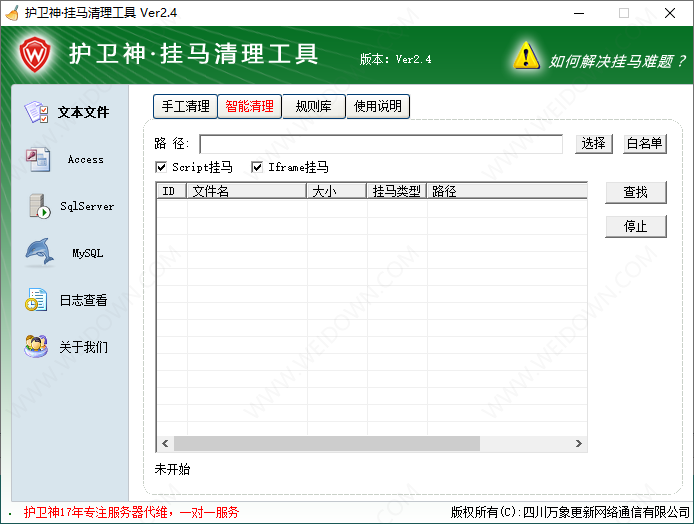The height and width of the screenshot is (524, 694).
Task: Close the 护卫神 window
Action: pos(670,13)
